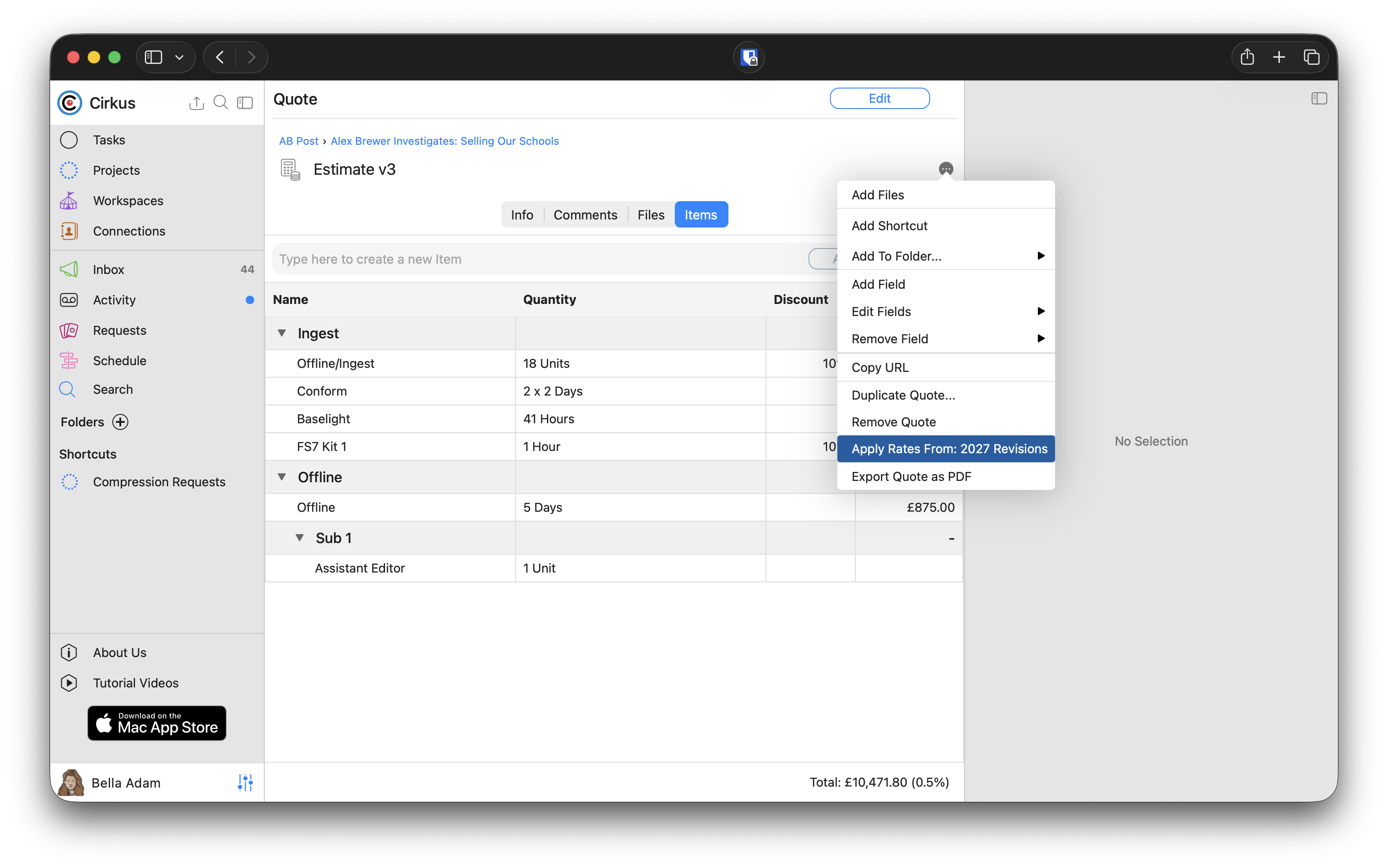Choose Add Shortcut from the menu
Screen dimensions: 1388x868
[x=946, y=226]
